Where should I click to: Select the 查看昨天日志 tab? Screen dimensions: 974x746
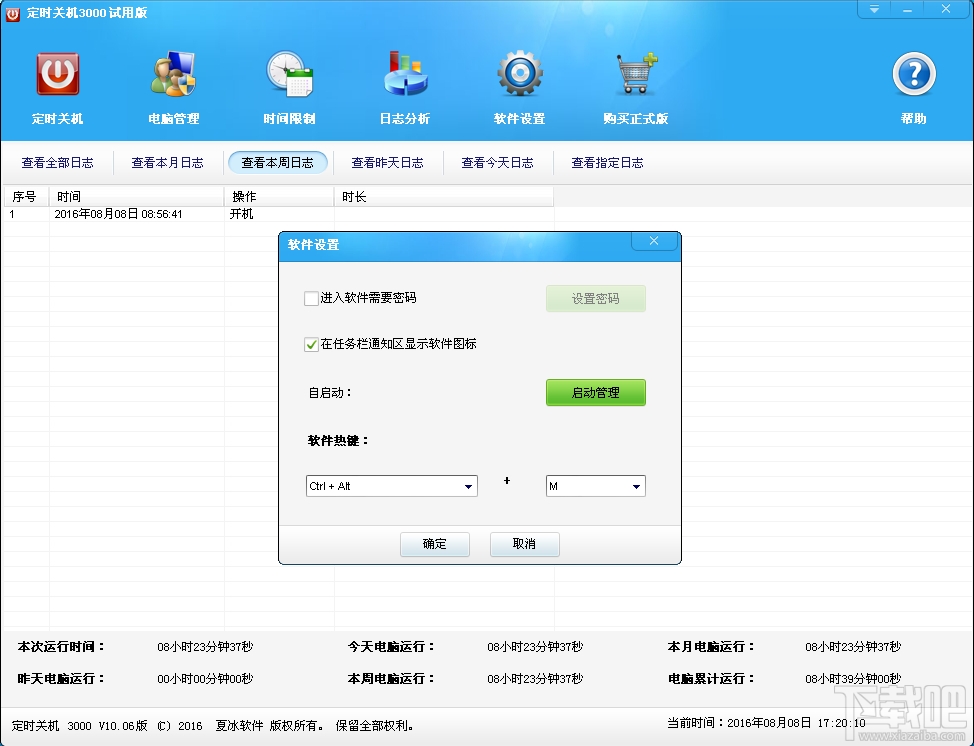[388, 162]
